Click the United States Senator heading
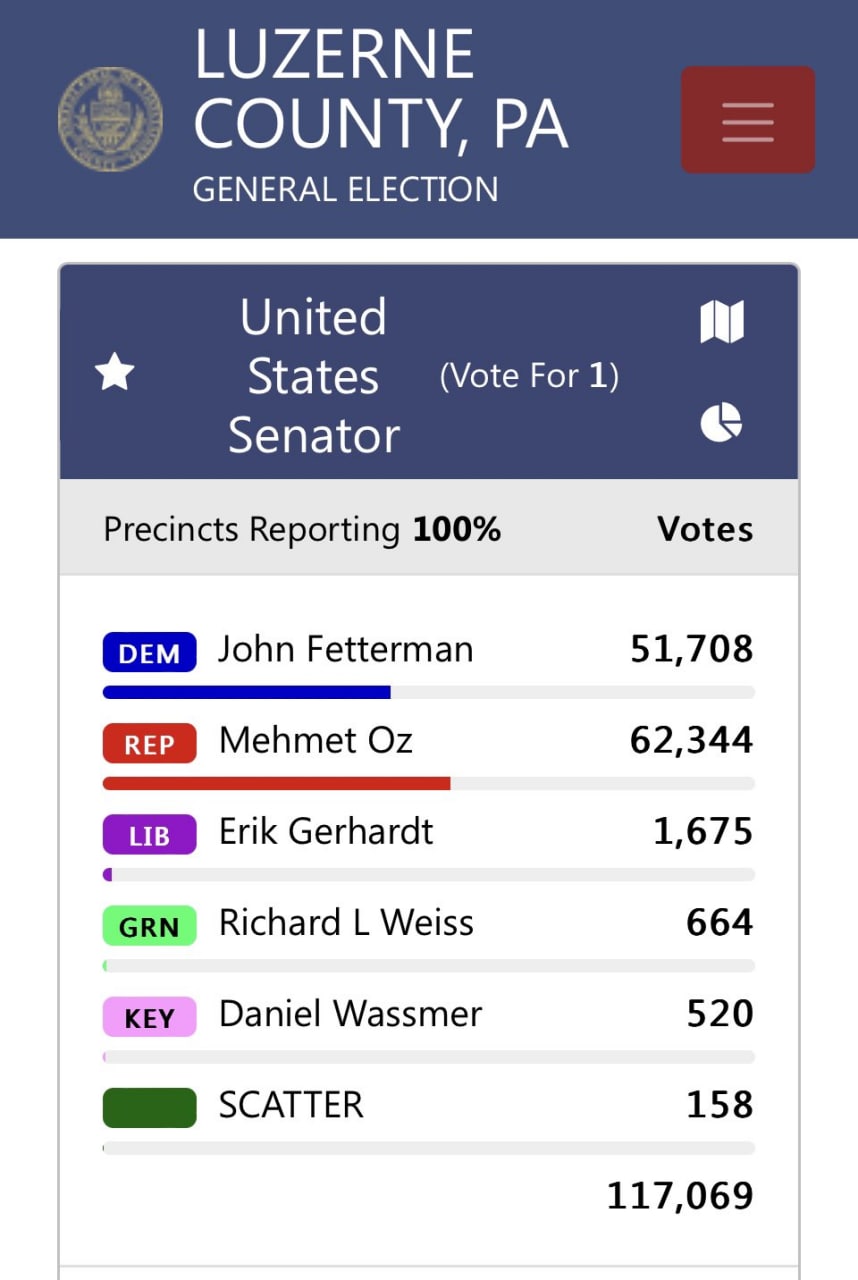 point(313,376)
